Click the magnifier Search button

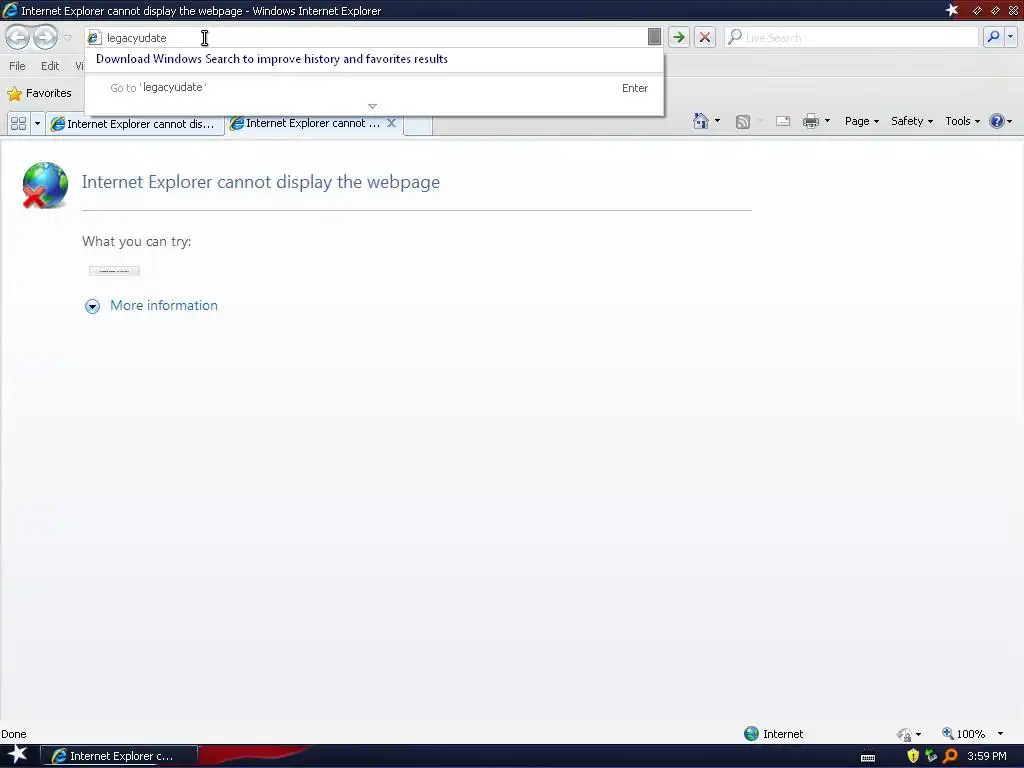point(993,37)
